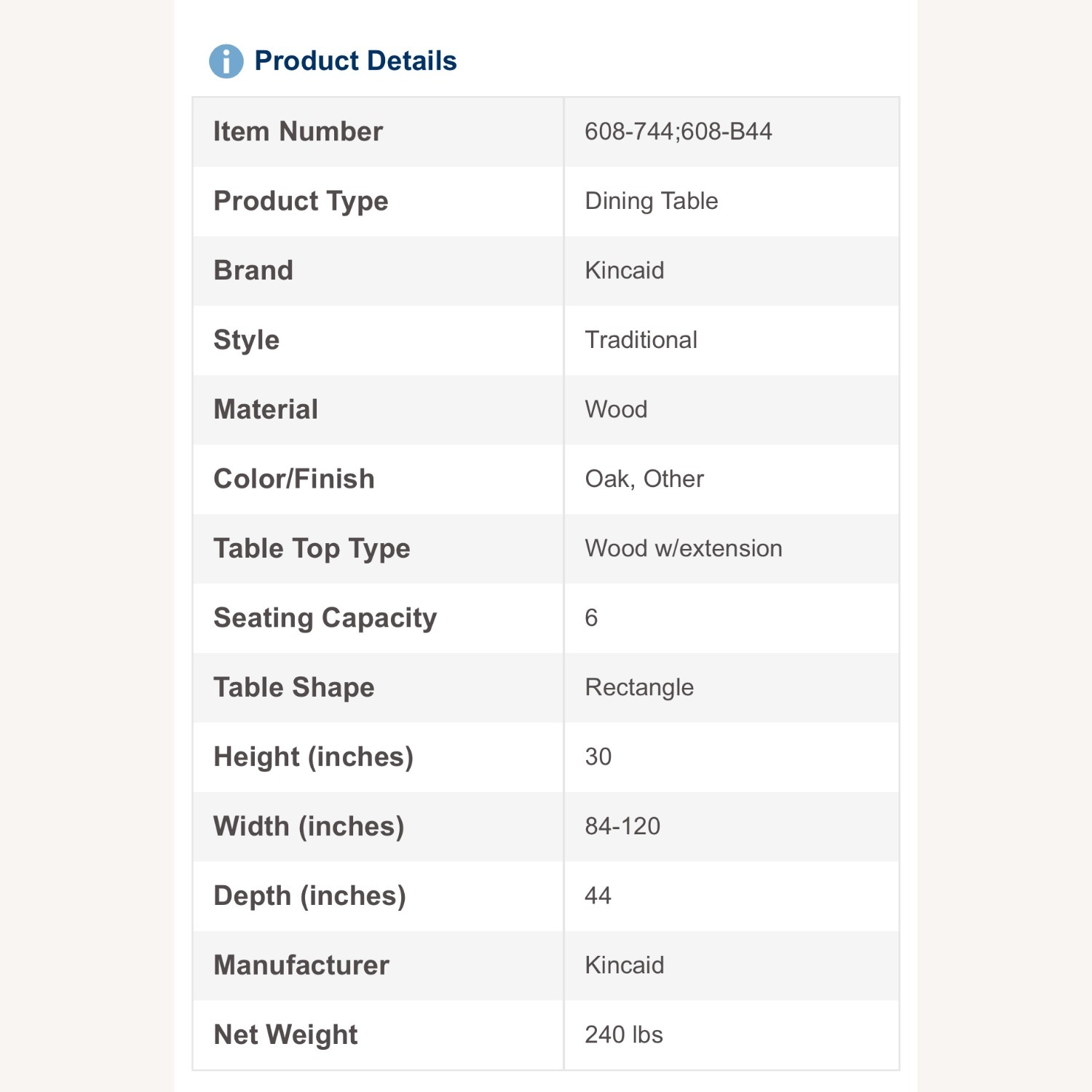Click the blue info icon
Image resolution: width=1092 pixels, height=1092 pixels.
click(226, 61)
